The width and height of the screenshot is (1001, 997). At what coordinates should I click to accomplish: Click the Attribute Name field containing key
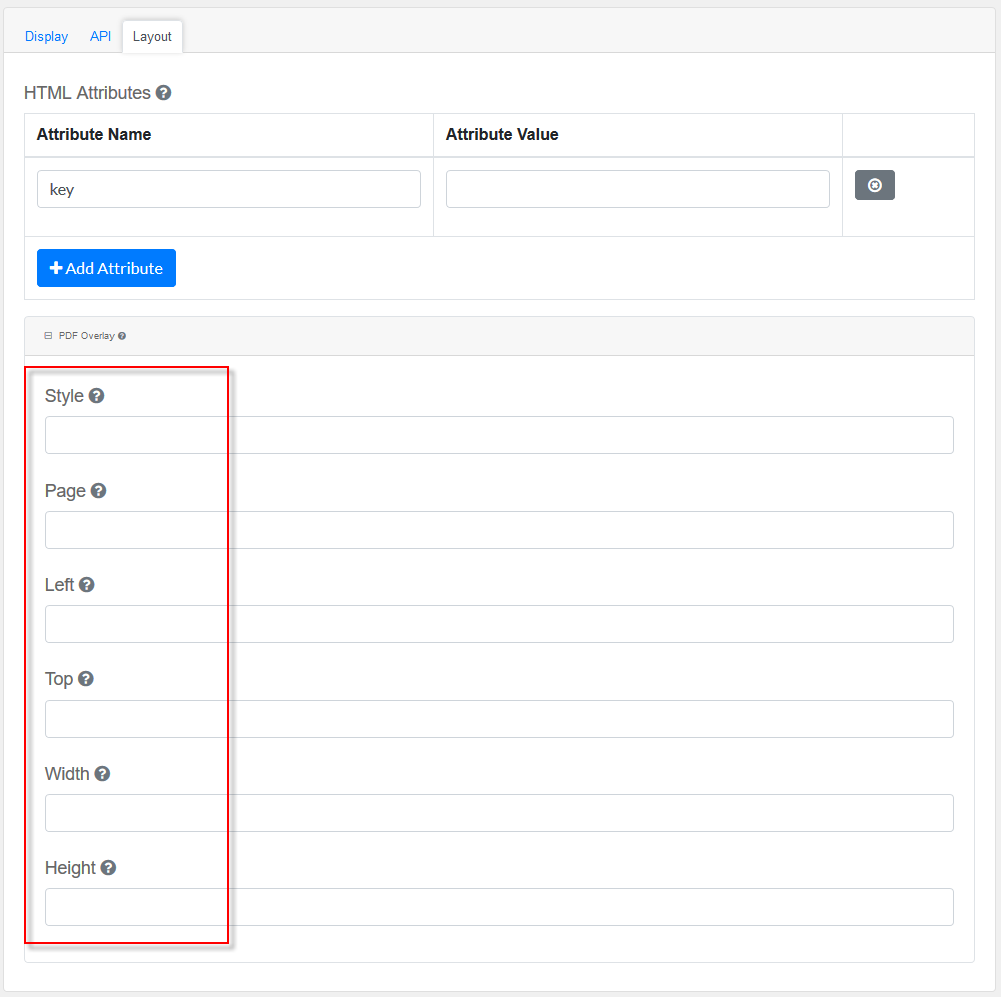[x=228, y=189]
